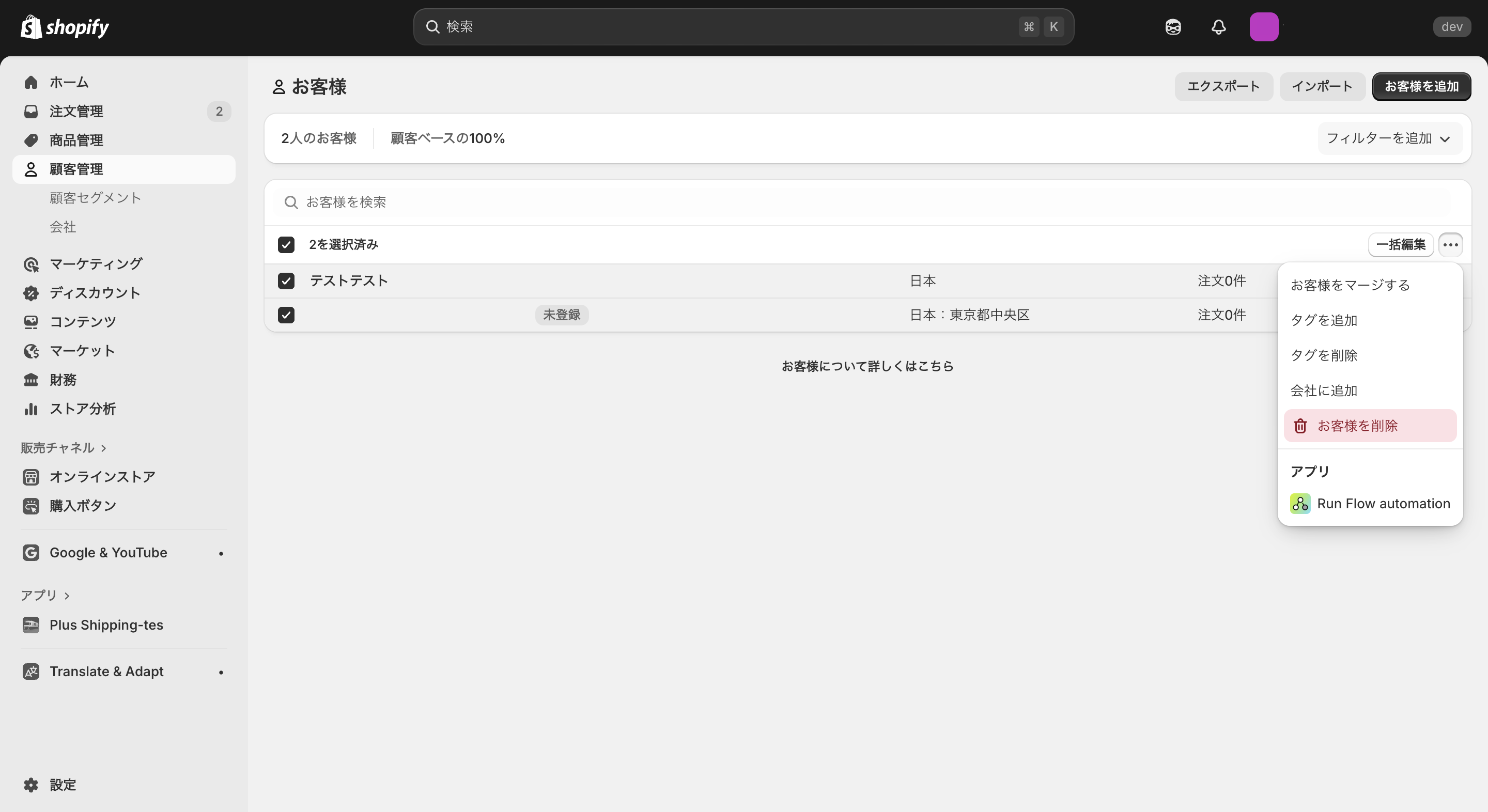Uncheck the テストテスト customer row checkbox
The height and width of the screenshot is (812, 1488).
pos(286,281)
